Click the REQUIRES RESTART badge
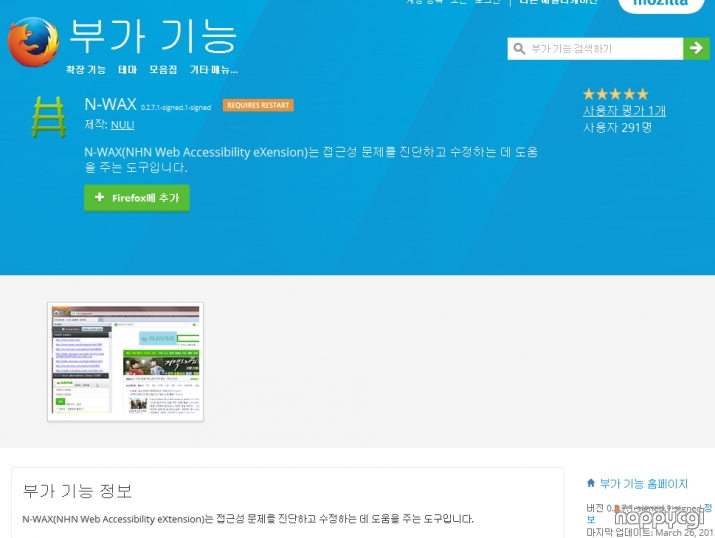This screenshot has width=715, height=538. pos(258,105)
